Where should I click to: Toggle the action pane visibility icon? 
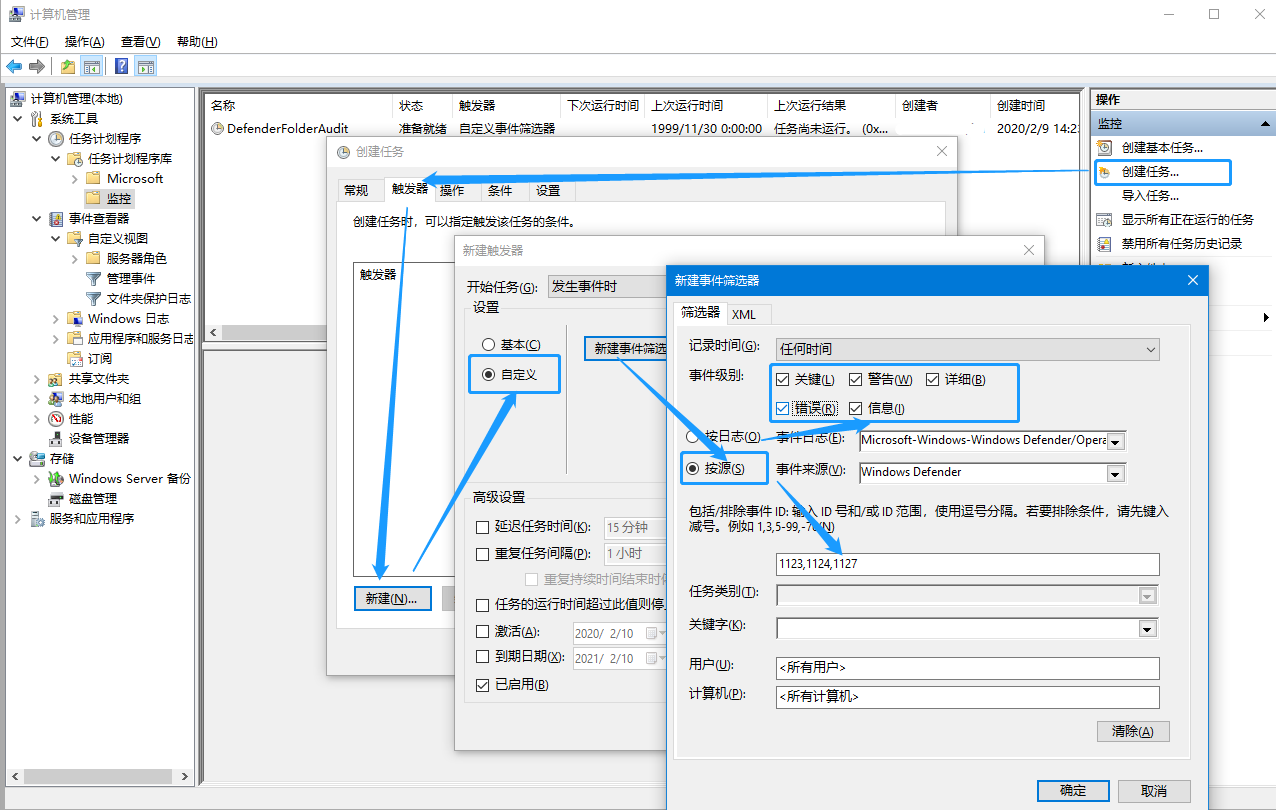(x=146, y=66)
